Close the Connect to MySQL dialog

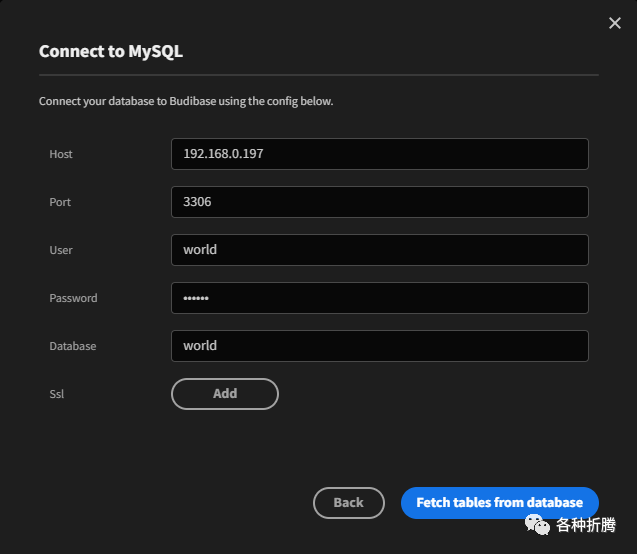(615, 23)
